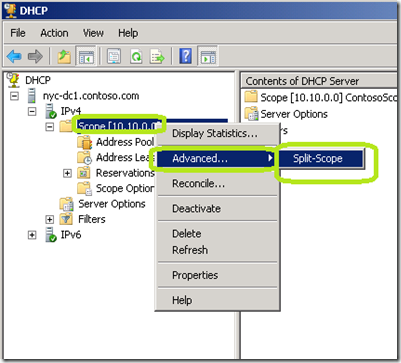Screen dimensions: 401x363
Task: Click Deactivate in the context menu
Action: 217,209
